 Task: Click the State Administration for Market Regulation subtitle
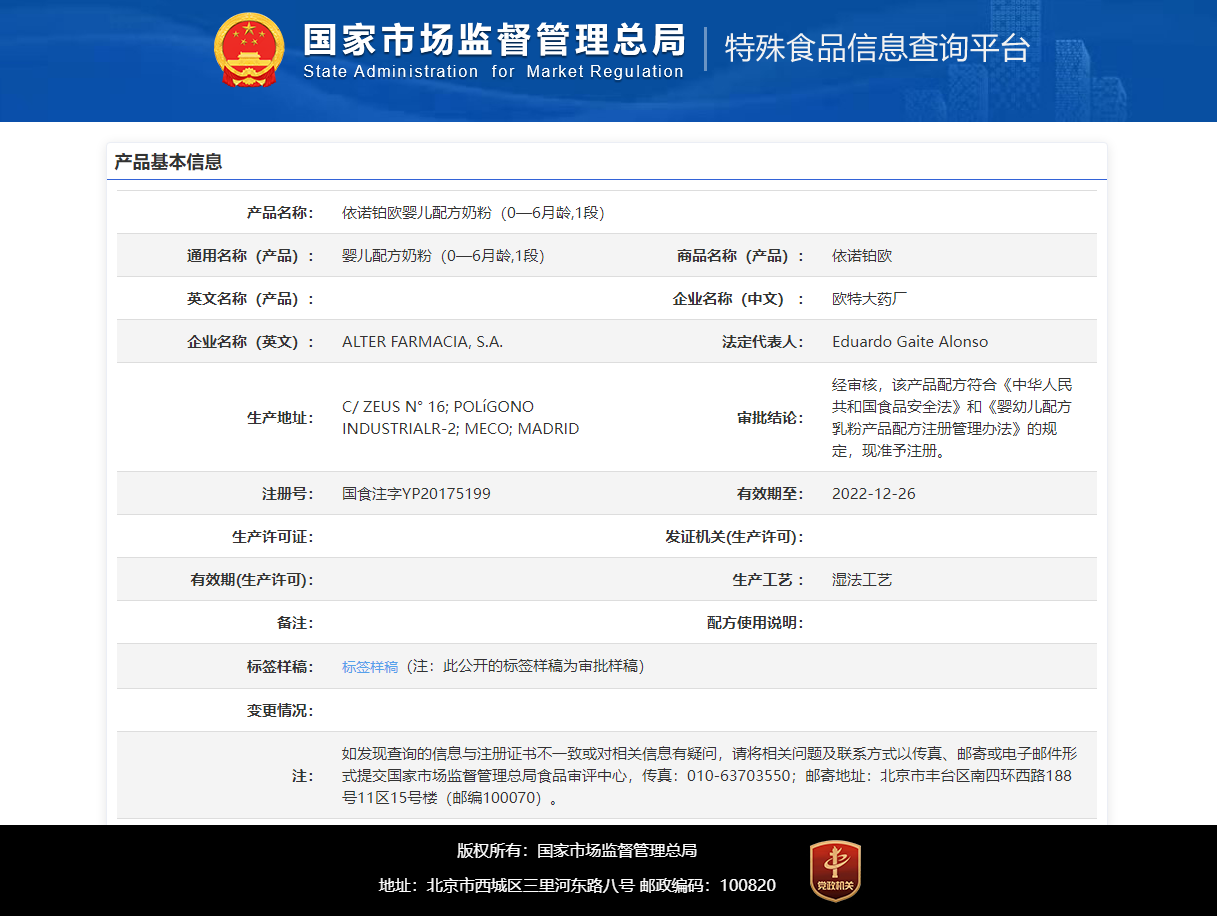tap(493, 71)
